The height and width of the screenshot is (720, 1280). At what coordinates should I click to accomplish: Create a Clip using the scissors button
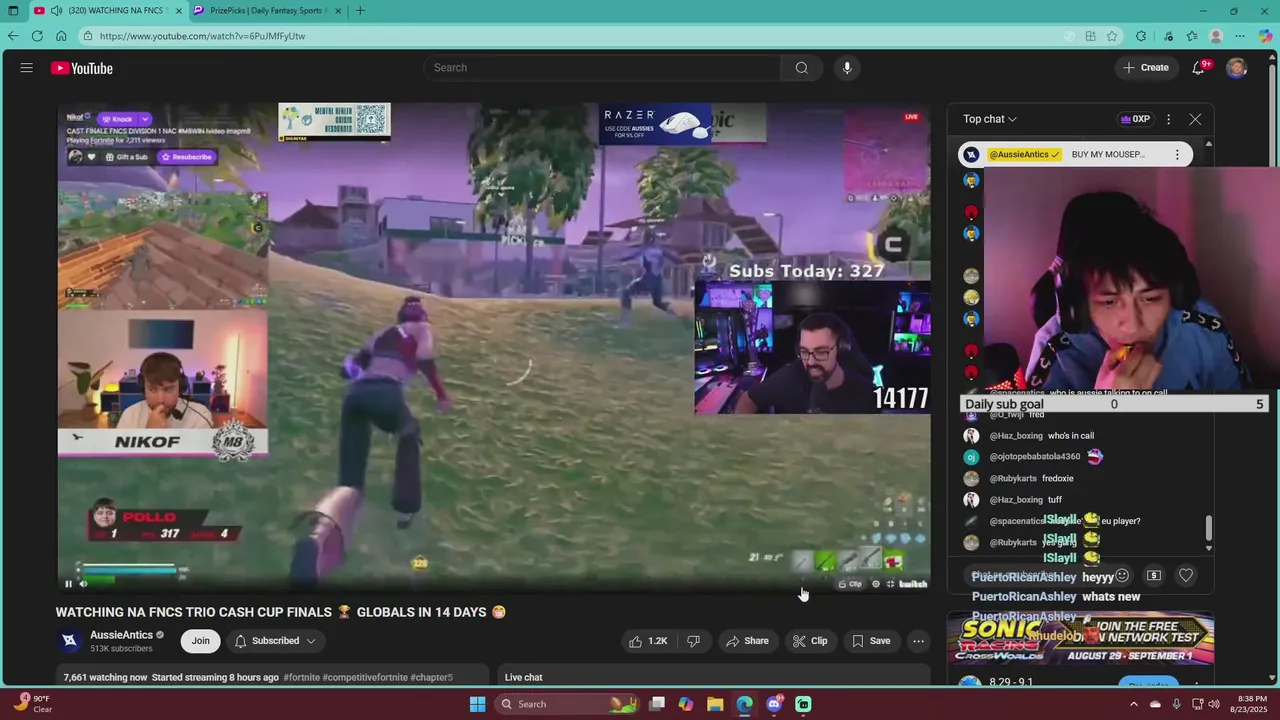[x=810, y=641]
